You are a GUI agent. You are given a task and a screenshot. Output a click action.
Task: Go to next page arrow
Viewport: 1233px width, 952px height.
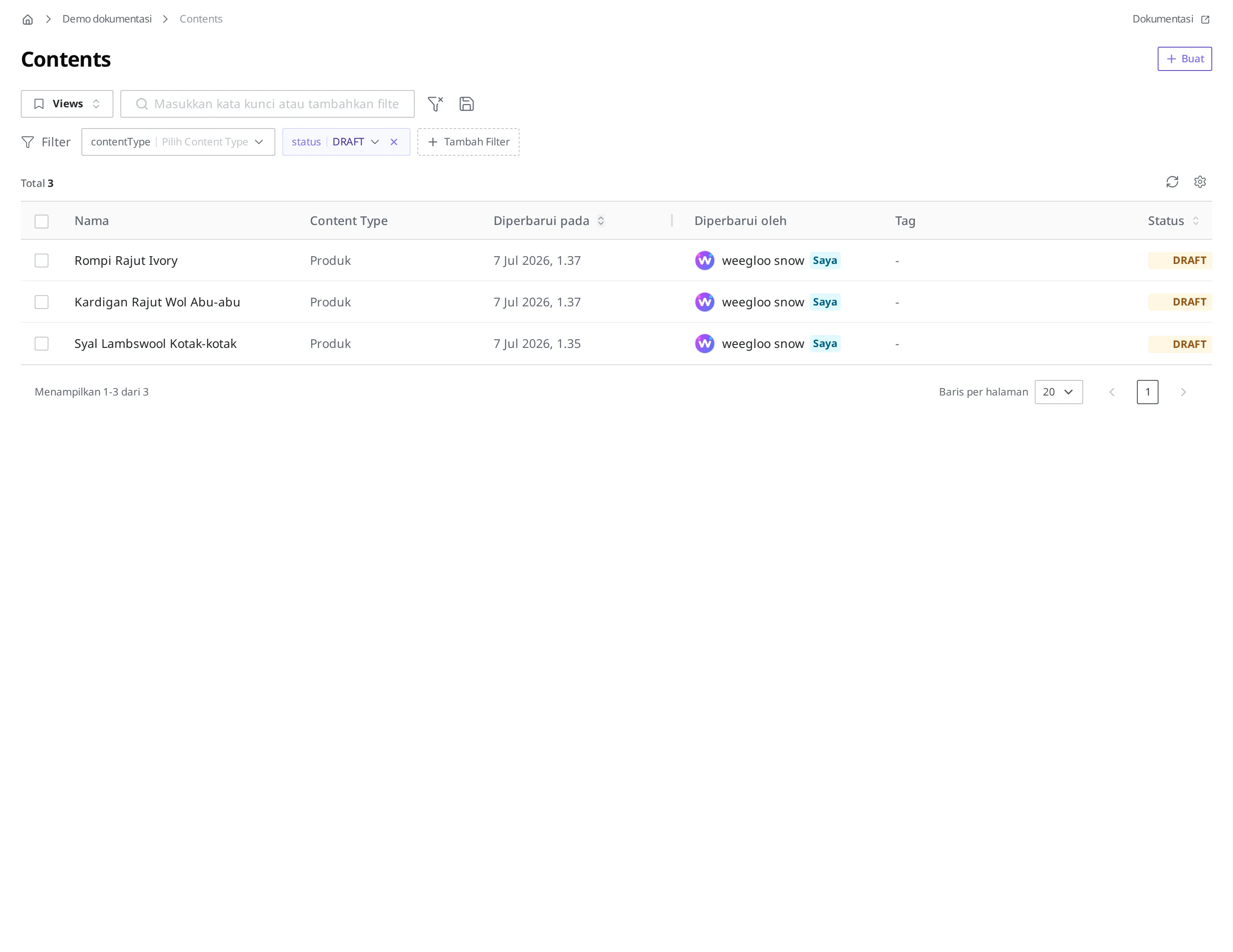(x=1183, y=392)
